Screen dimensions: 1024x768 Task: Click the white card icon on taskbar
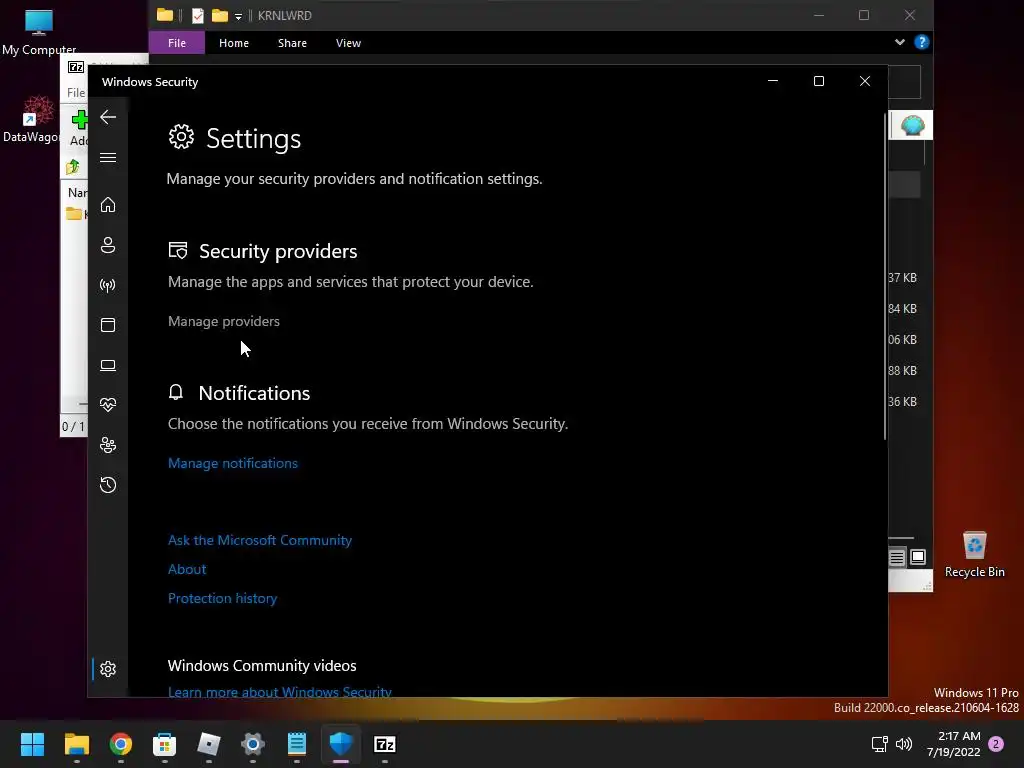209,744
